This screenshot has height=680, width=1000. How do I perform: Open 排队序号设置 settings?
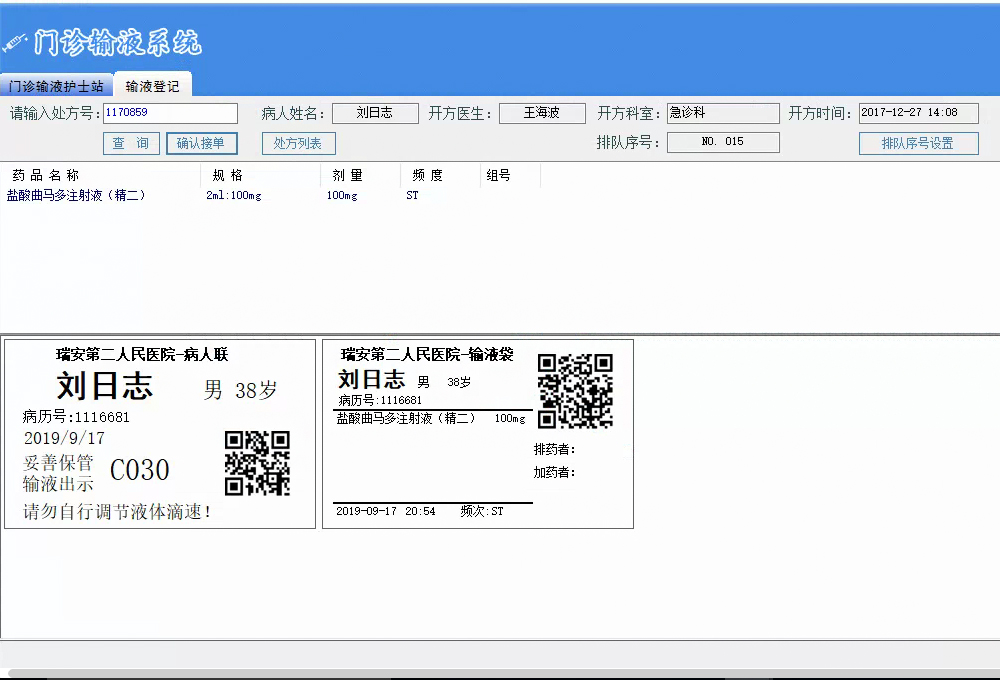[917, 144]
